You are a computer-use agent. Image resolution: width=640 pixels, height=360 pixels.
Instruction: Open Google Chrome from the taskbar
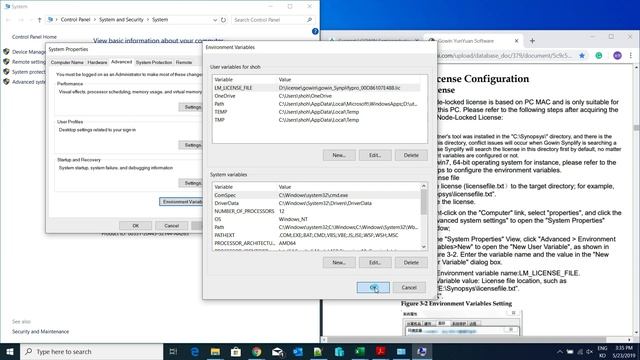tap(256, 351)
